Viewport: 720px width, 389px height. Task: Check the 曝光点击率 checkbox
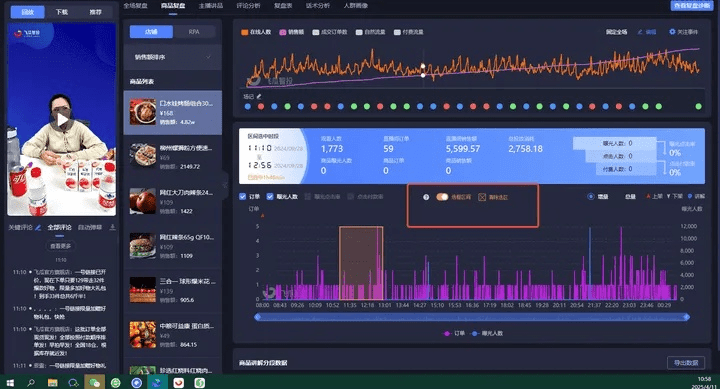pyautogui.click(x=308, y=197)
